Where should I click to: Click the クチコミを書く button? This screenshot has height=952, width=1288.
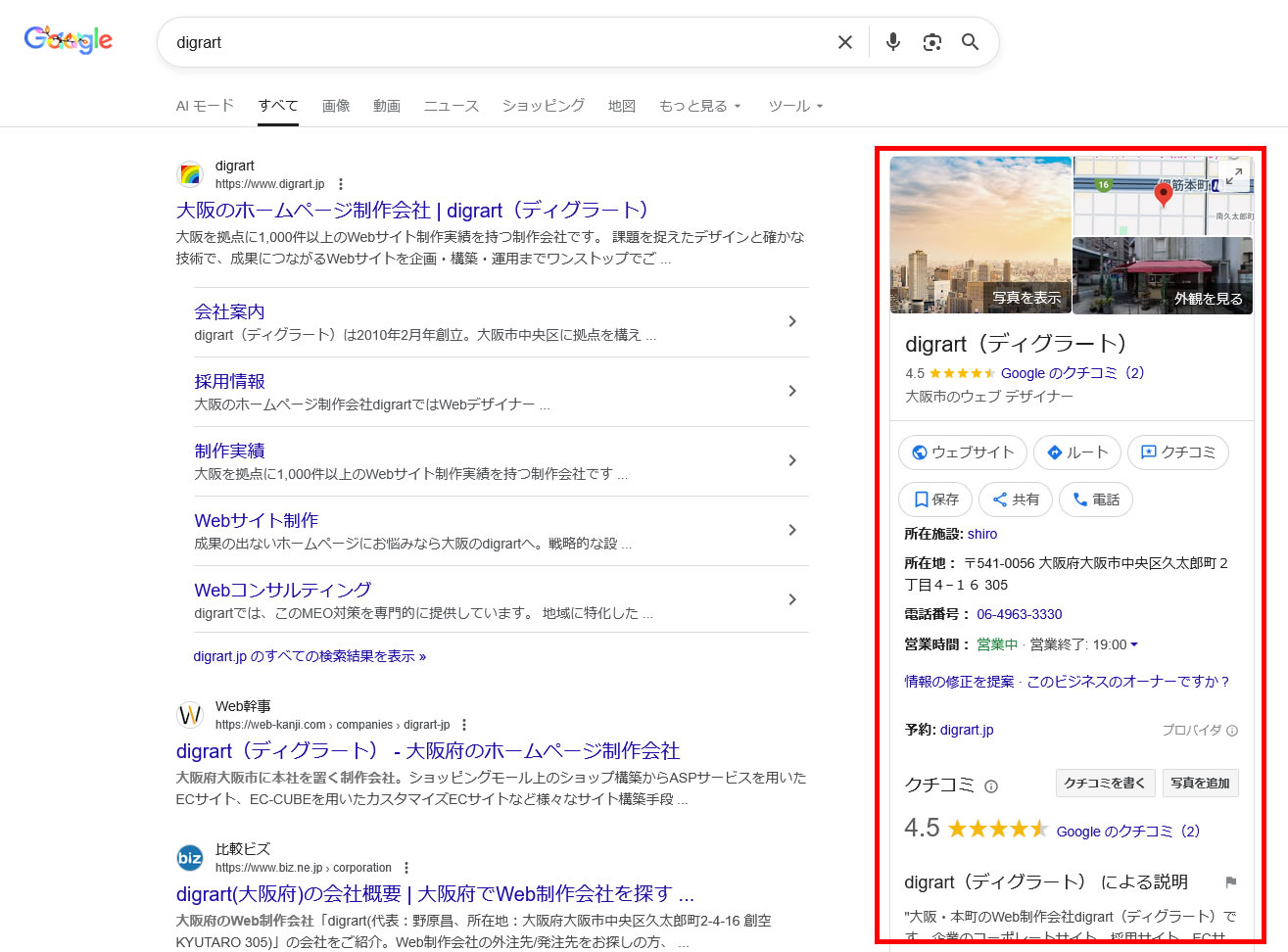coord(1105,784)
